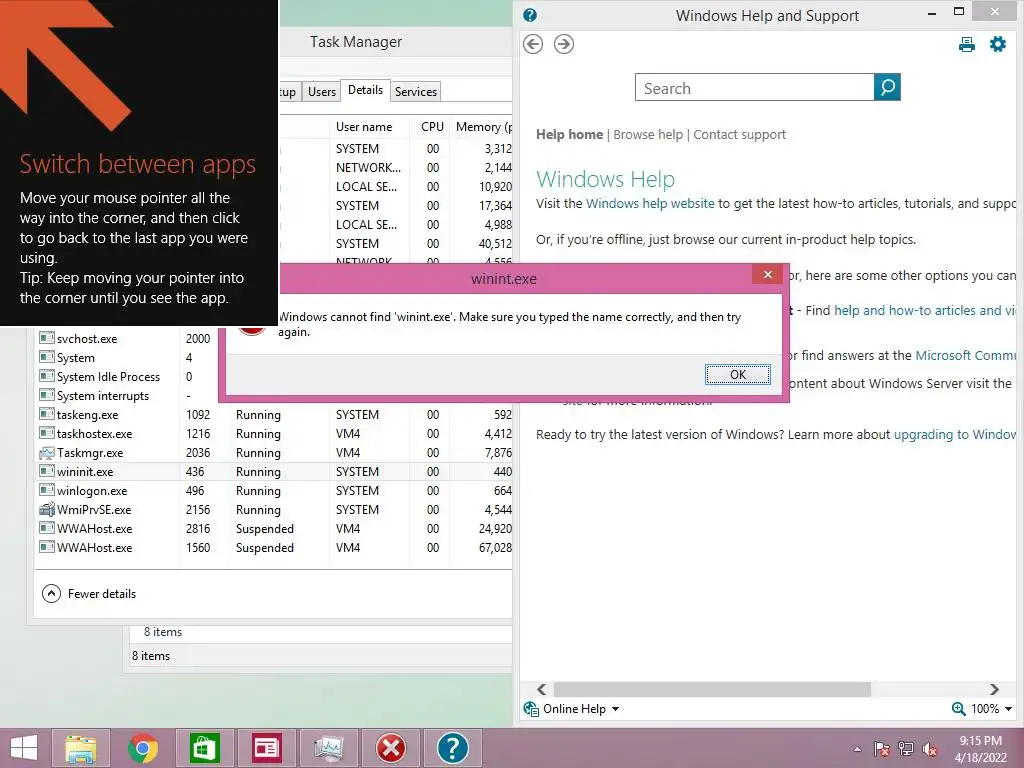The height and width of the screenshot is (768, 1024).
Task: Open the Windows Start button
Action: (x=24, y=748)
